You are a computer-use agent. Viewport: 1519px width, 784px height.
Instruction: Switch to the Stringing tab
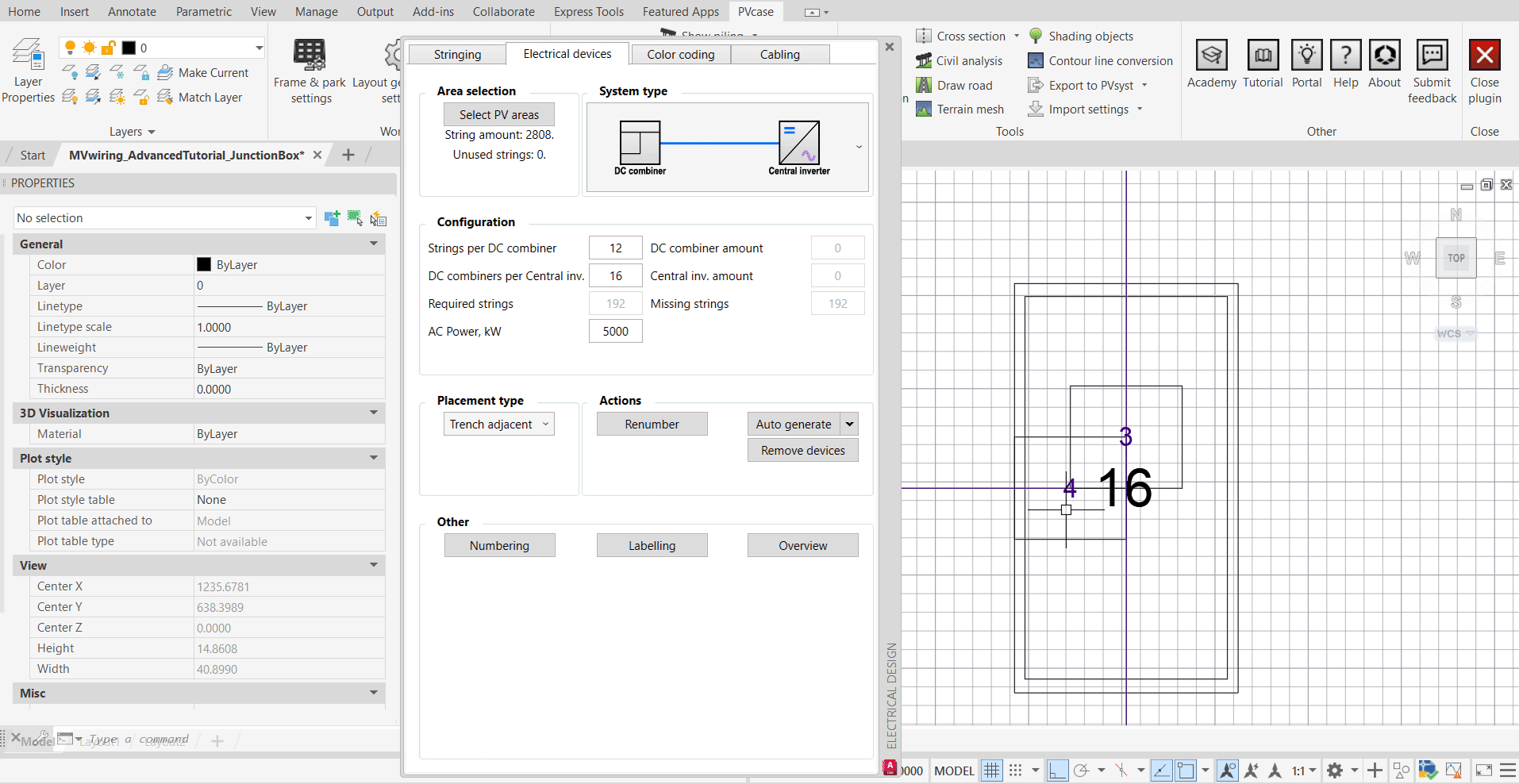[457, 55]
